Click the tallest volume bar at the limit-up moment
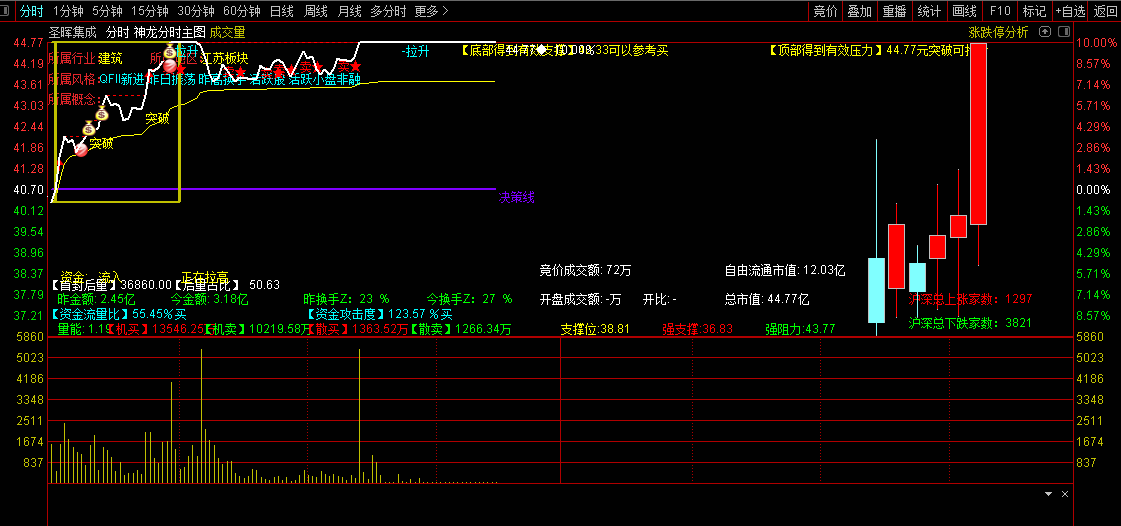This screenshot has width=1121, height=526. (x=359, y=416)
